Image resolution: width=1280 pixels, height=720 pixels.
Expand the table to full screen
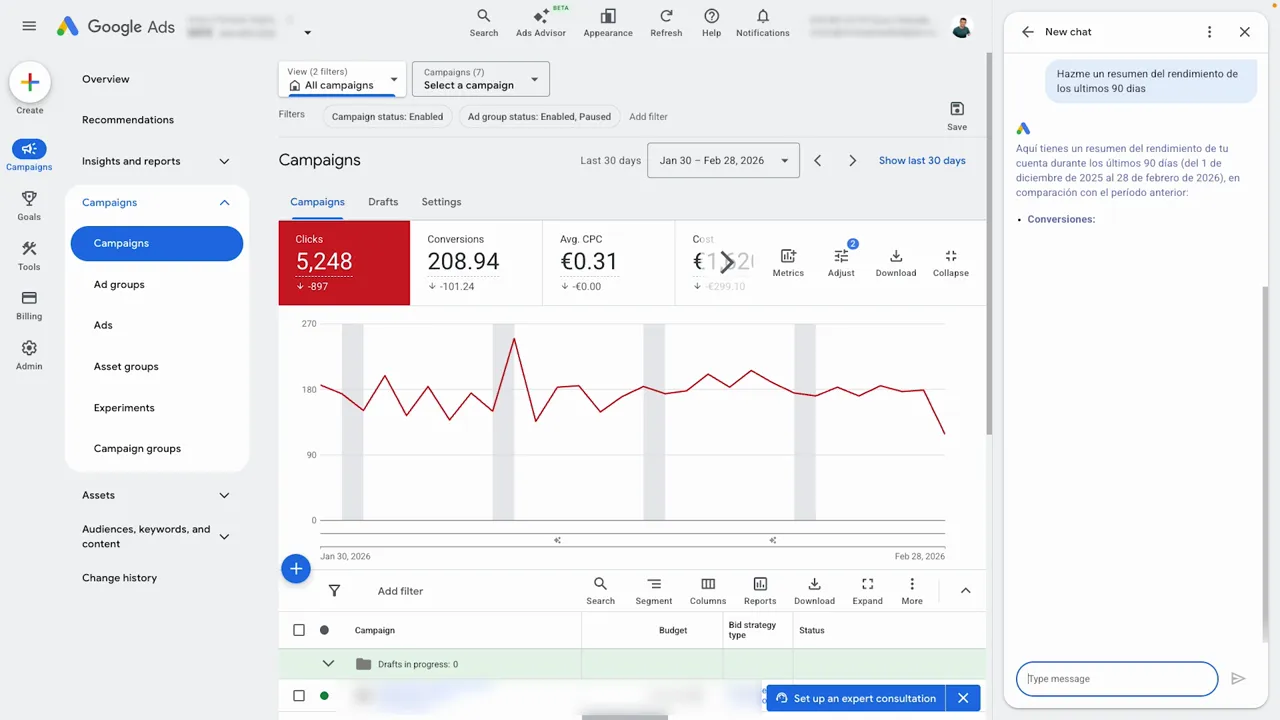tap(867, 590)
